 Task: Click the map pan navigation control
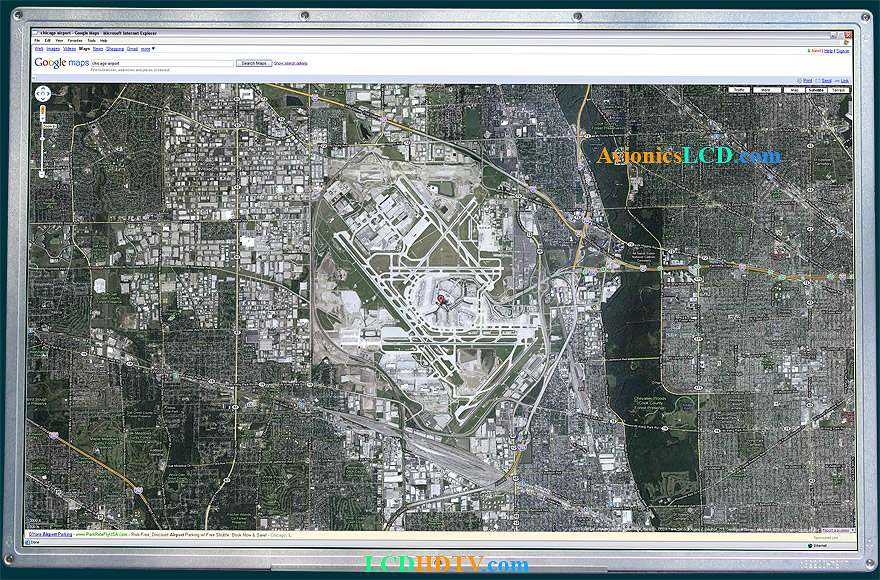43,95
